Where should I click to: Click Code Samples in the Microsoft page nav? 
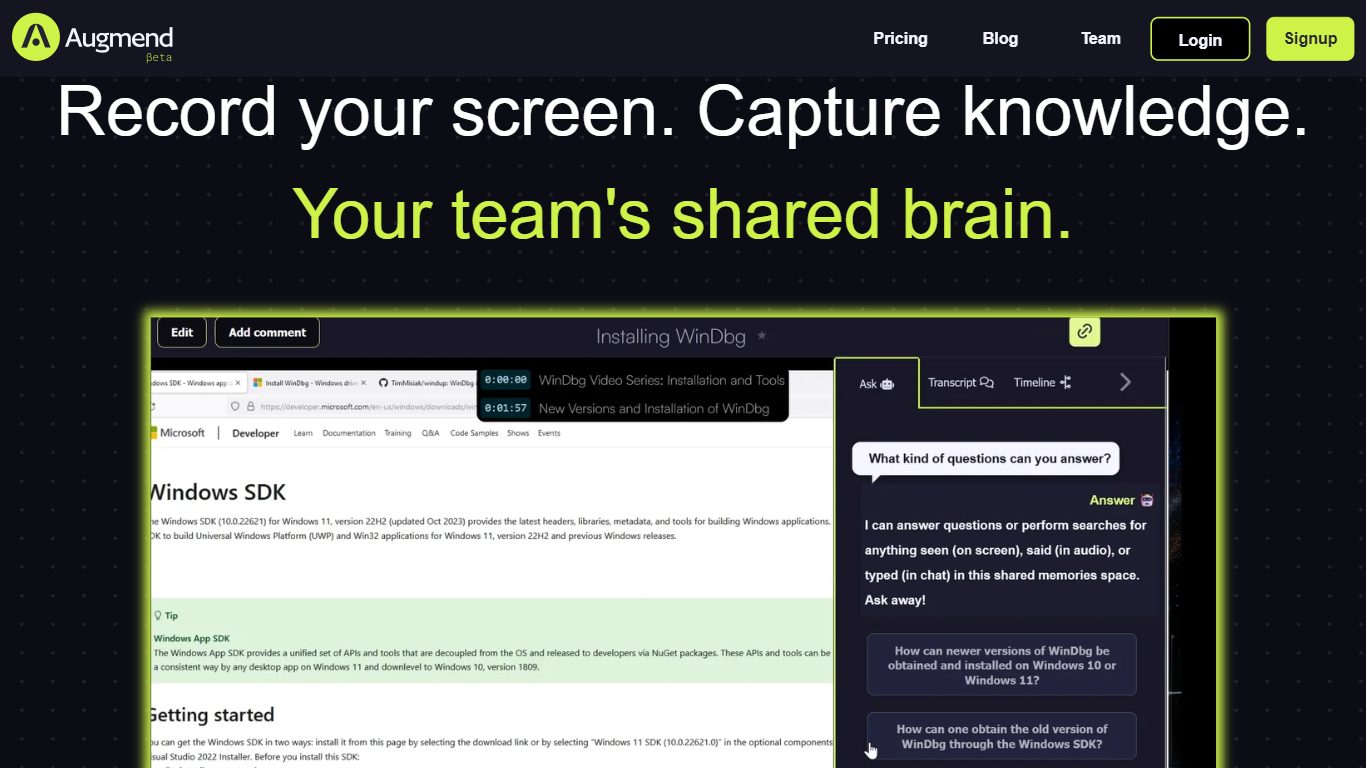474,433
